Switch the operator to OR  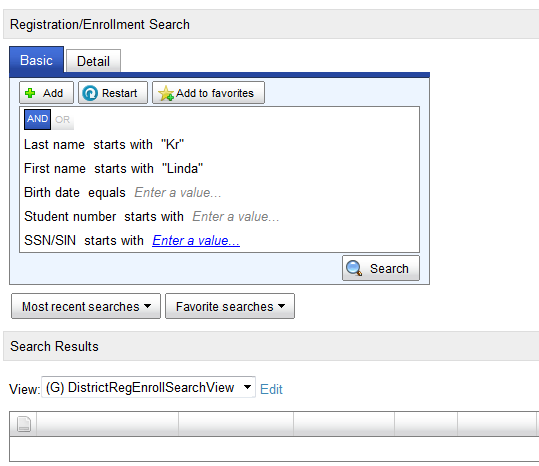(63, 120)
